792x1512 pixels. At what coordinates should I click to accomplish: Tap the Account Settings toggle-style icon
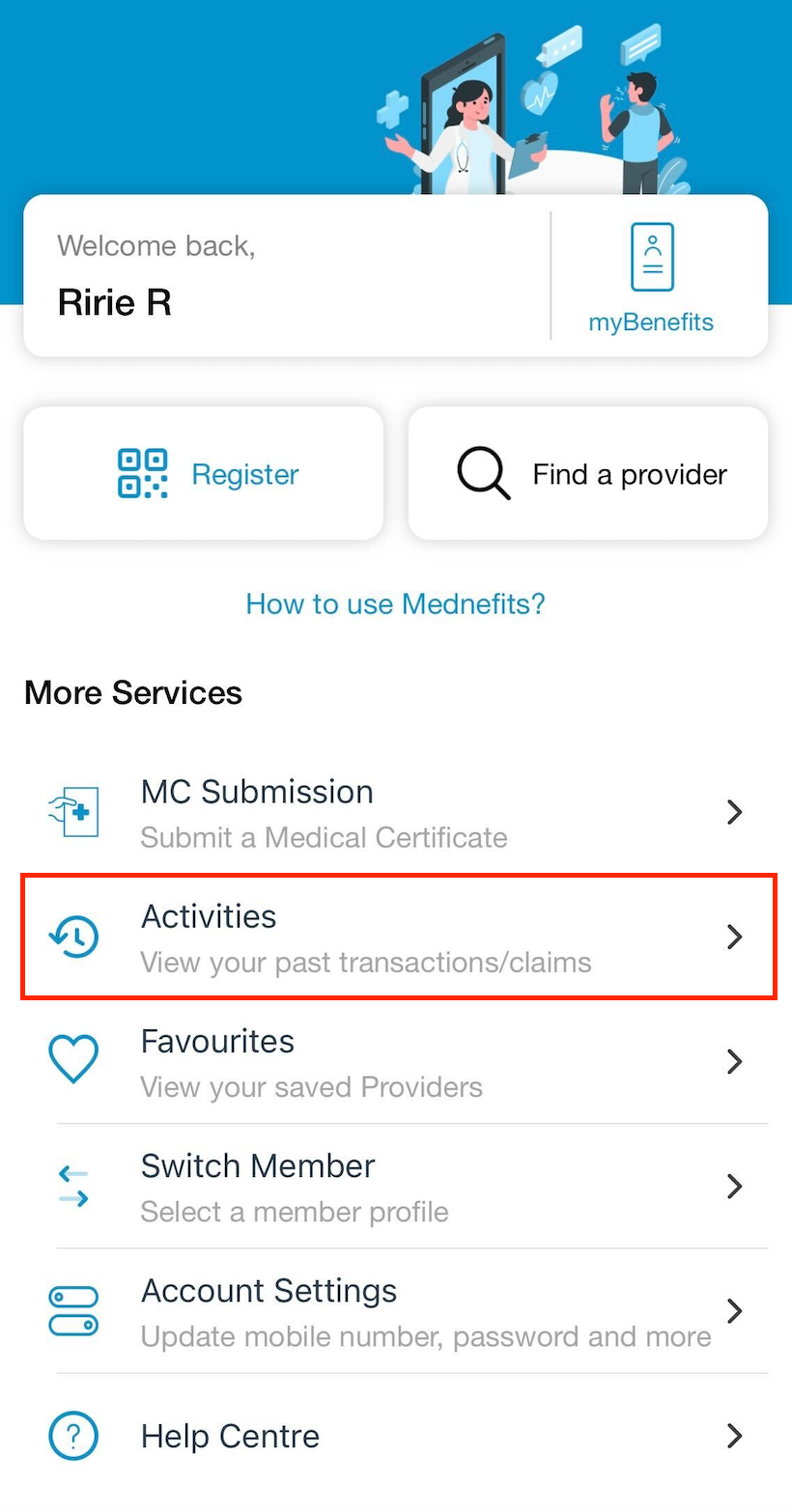click(x=73, y=1310)
